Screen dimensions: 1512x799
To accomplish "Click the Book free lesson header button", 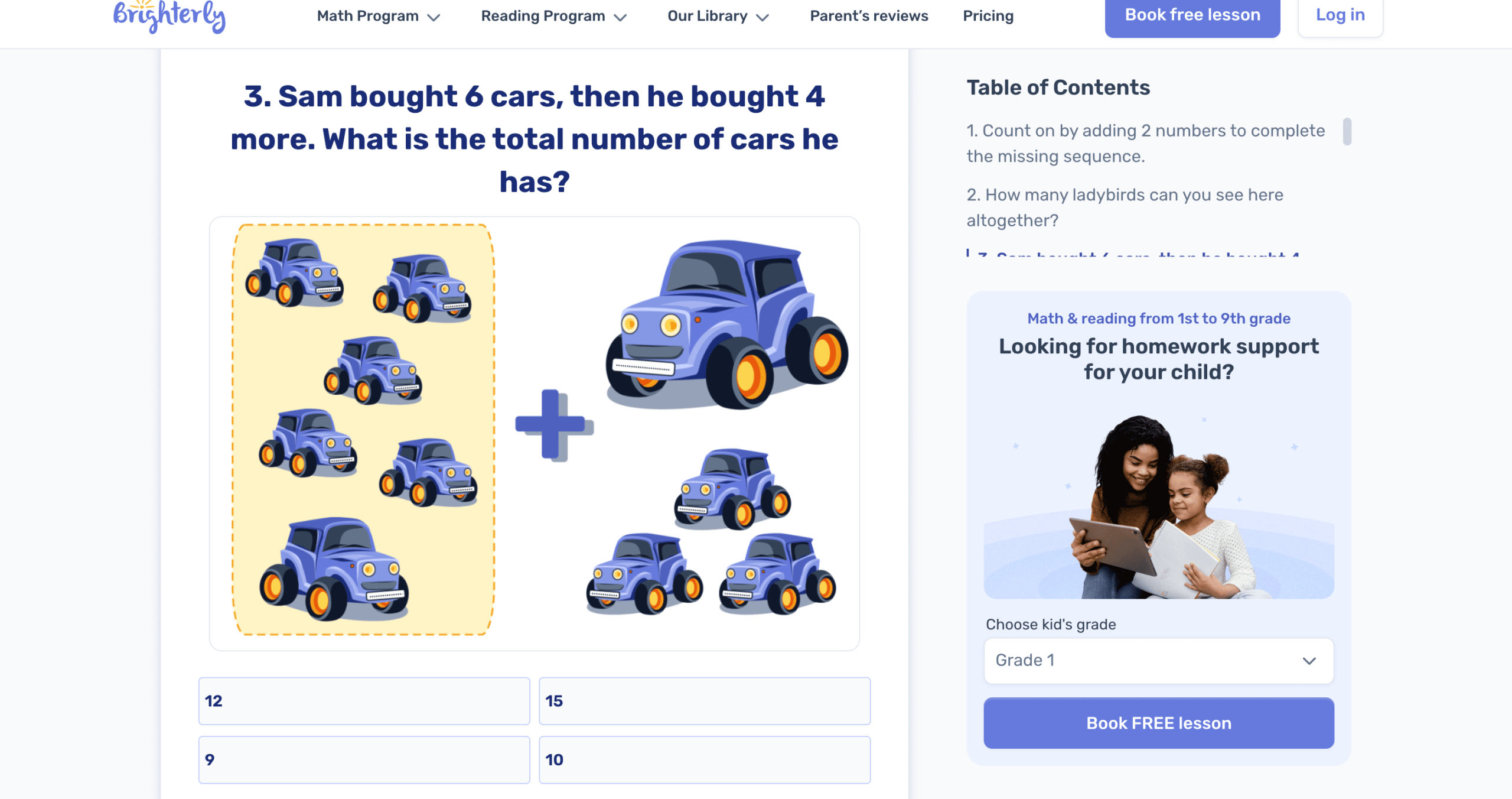I will (x=1192, y=16).
